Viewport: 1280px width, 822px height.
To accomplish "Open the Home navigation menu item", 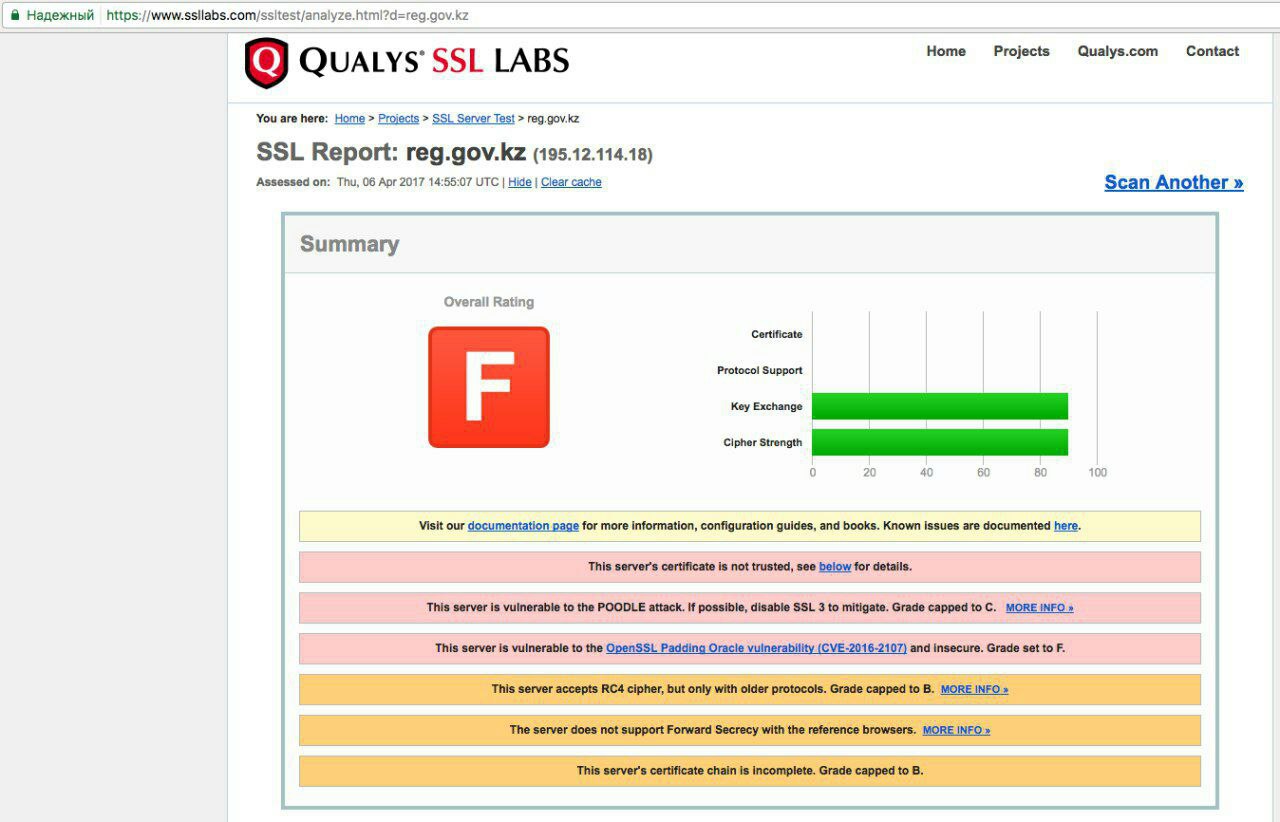I will 946,51.
